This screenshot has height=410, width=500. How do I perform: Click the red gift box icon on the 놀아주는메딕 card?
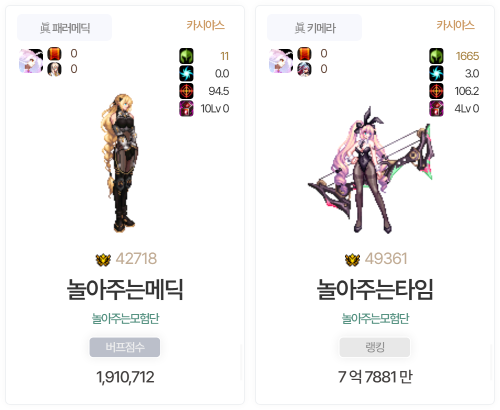click(186, 108)
